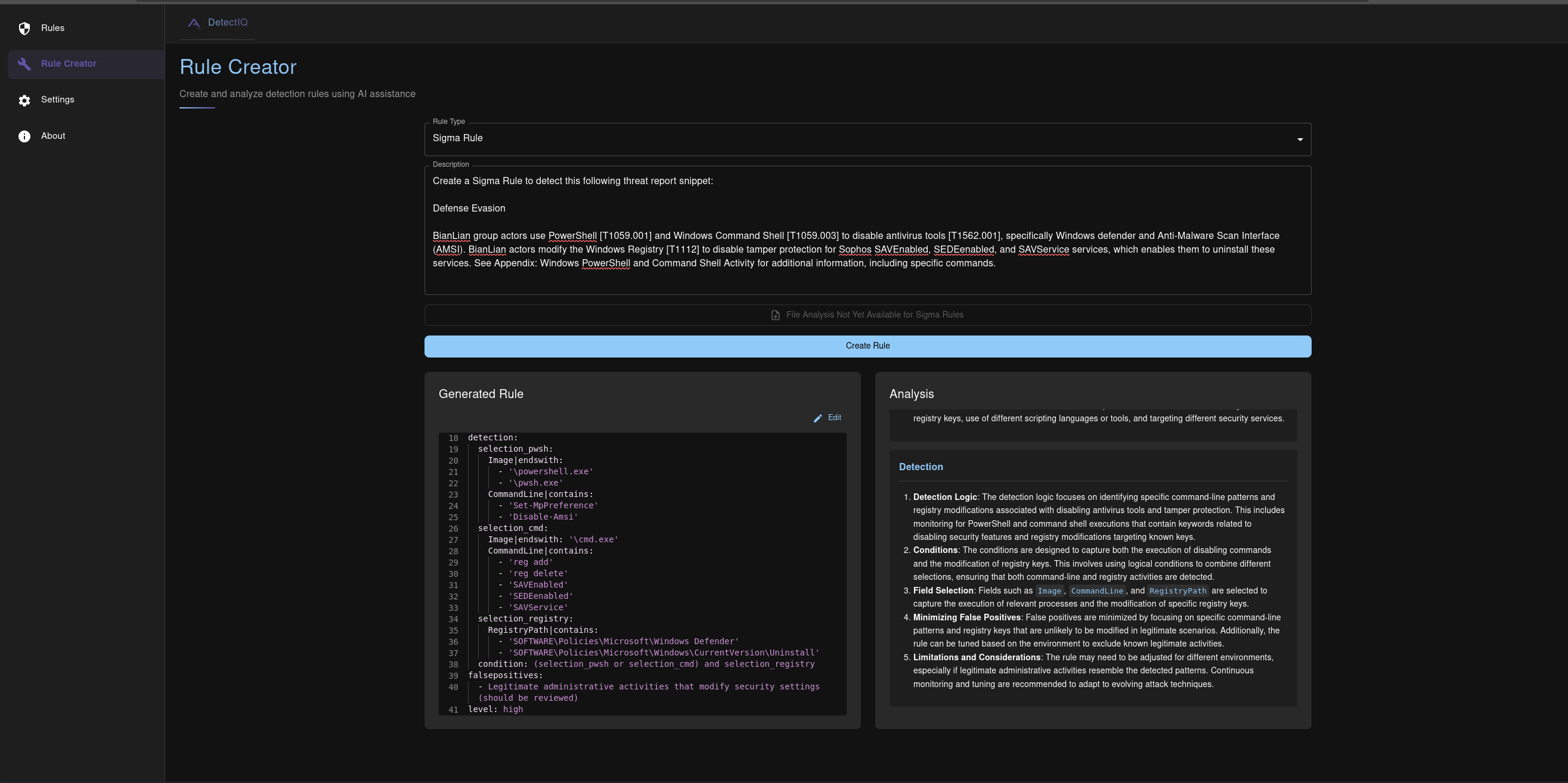Click the Detection heading in Analysis panel
Viewport: 1568px width, 783px height.
pyautogui.click(x=921, y=467)
